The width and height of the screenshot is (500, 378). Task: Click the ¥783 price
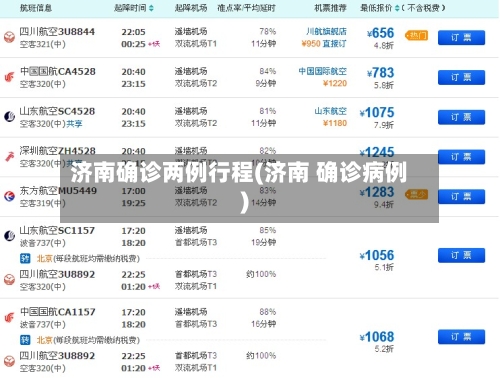(381, 73)
